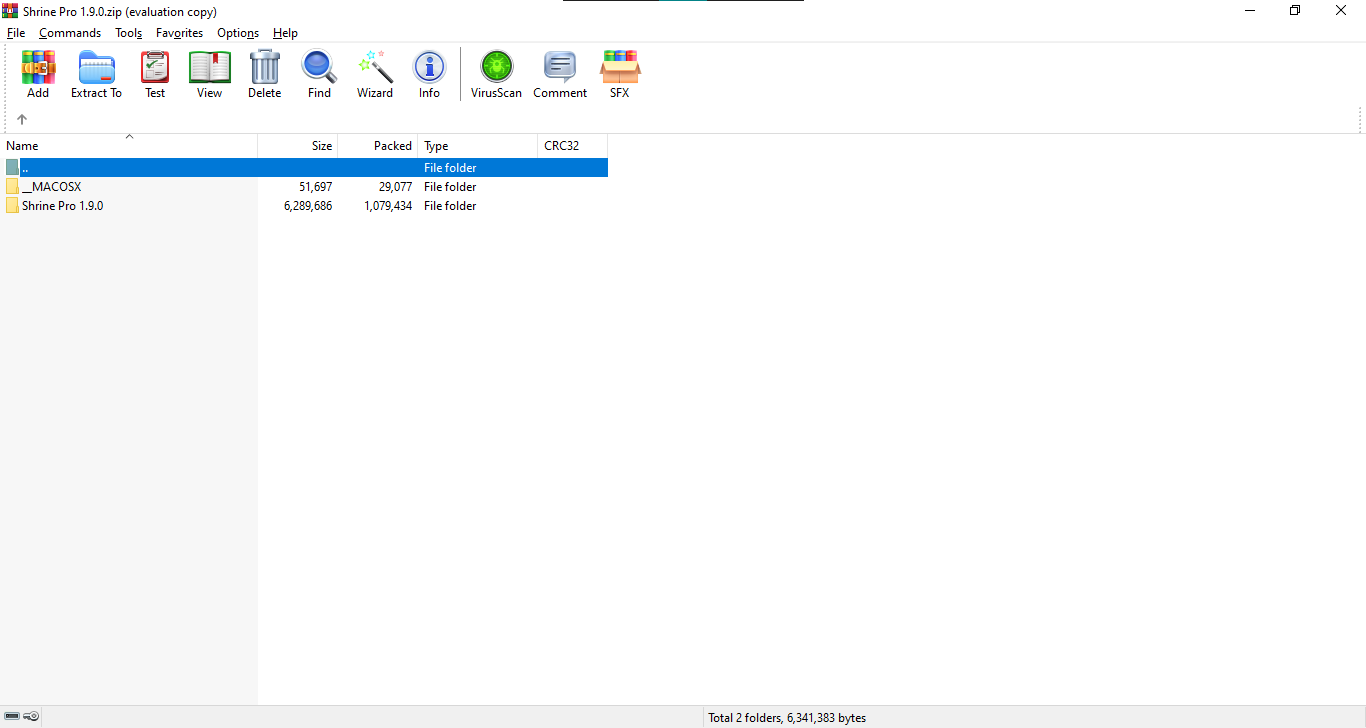Open the Favorites menu
The width and height of the screenshot is (1366, 728).
click(180, 33)
